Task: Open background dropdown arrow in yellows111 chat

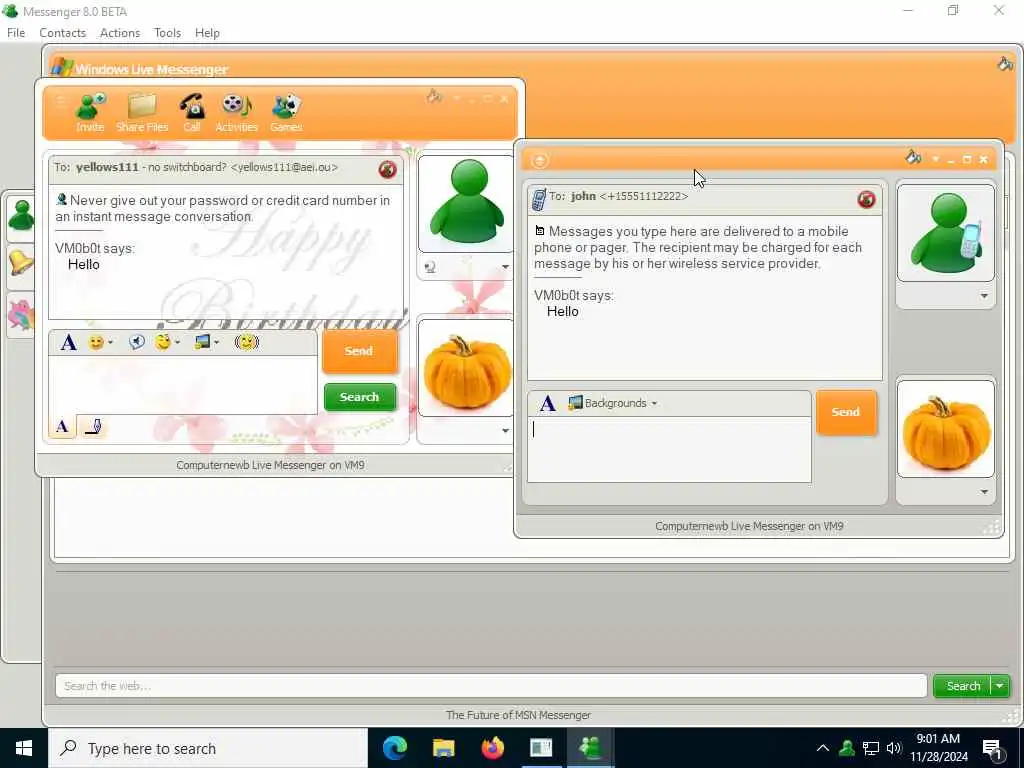Action: [216, 342]
